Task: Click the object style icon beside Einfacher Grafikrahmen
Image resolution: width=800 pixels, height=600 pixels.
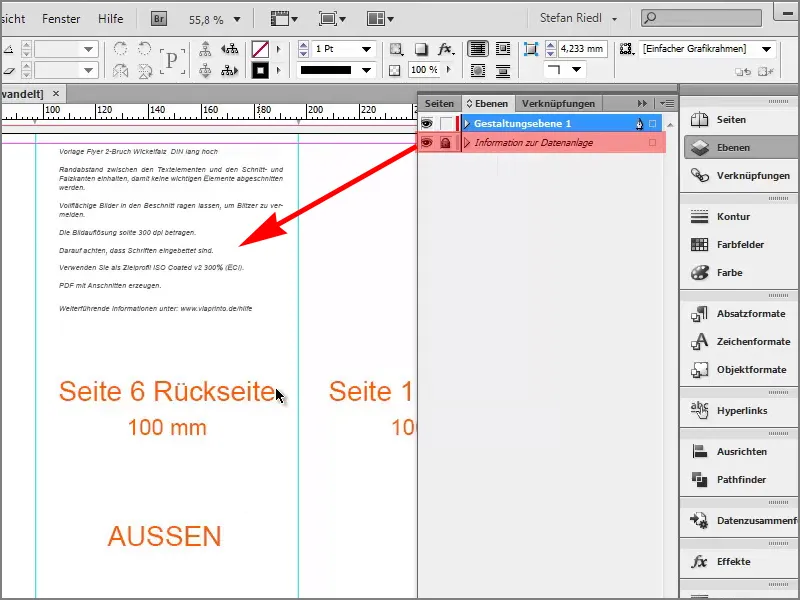Action: (627, 49)
